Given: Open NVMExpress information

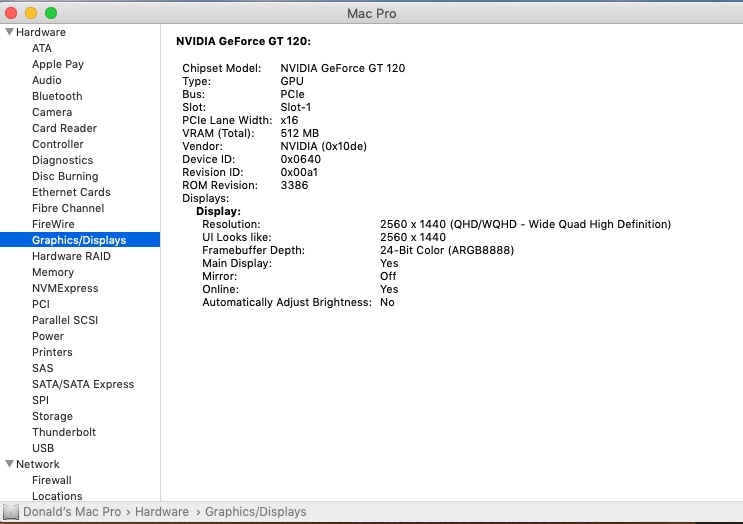Looking at the screenshot, I should (65, 288).
